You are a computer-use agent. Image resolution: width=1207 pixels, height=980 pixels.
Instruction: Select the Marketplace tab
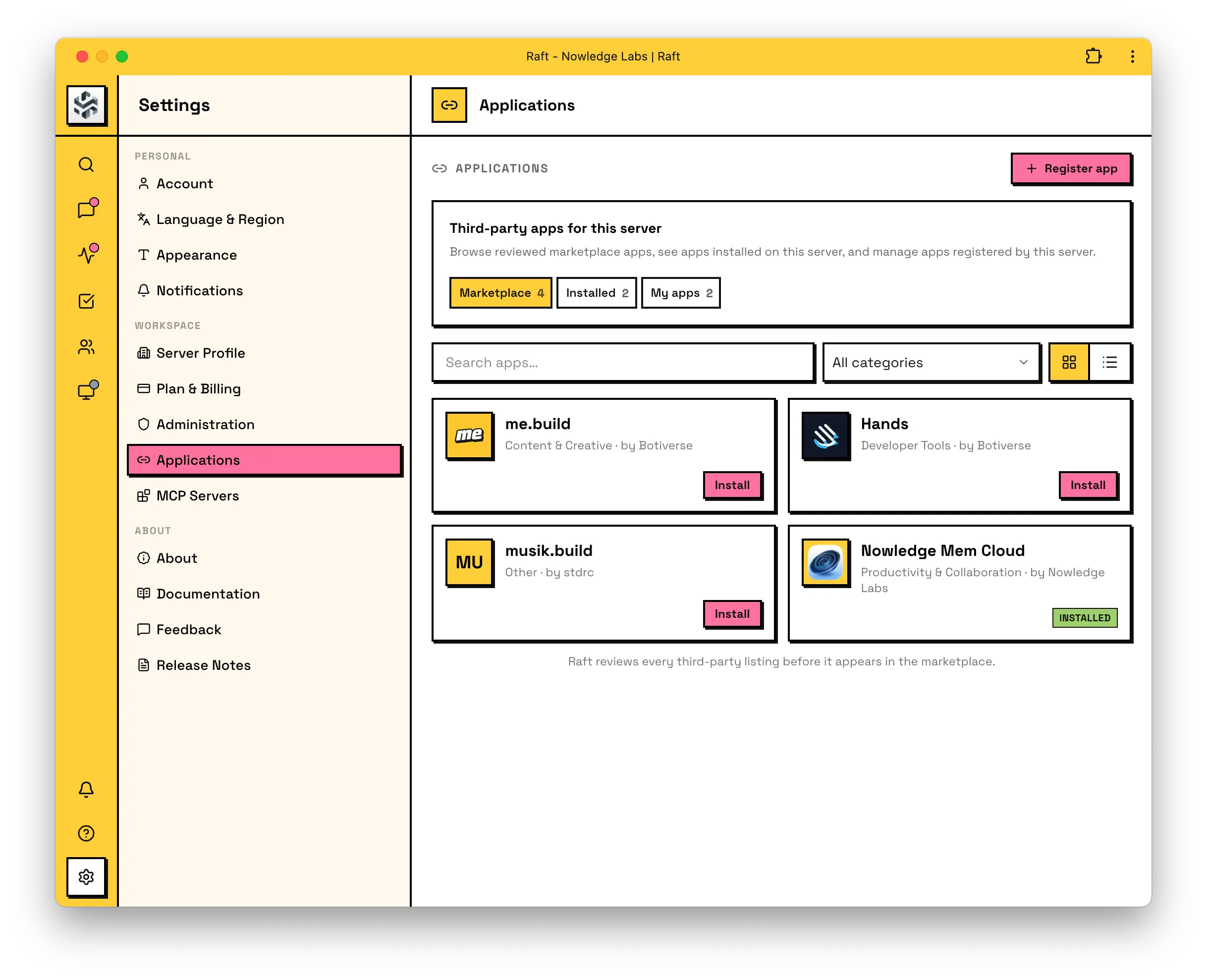[500, 292]
